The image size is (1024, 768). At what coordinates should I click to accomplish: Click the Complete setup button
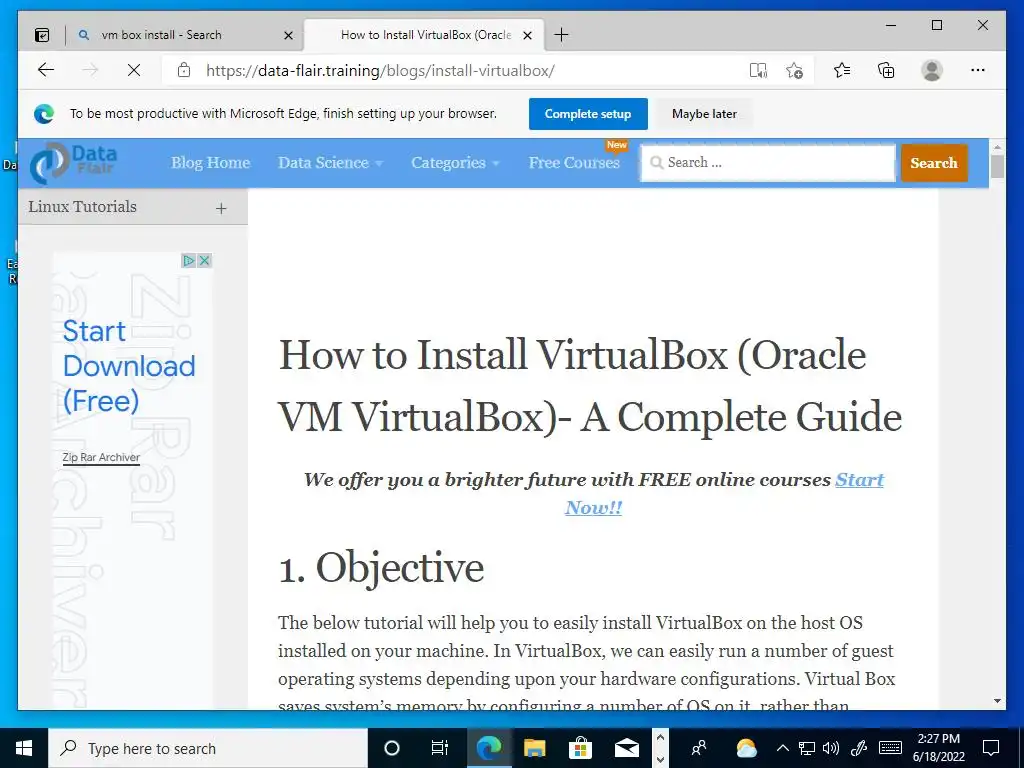coord(588,114)
